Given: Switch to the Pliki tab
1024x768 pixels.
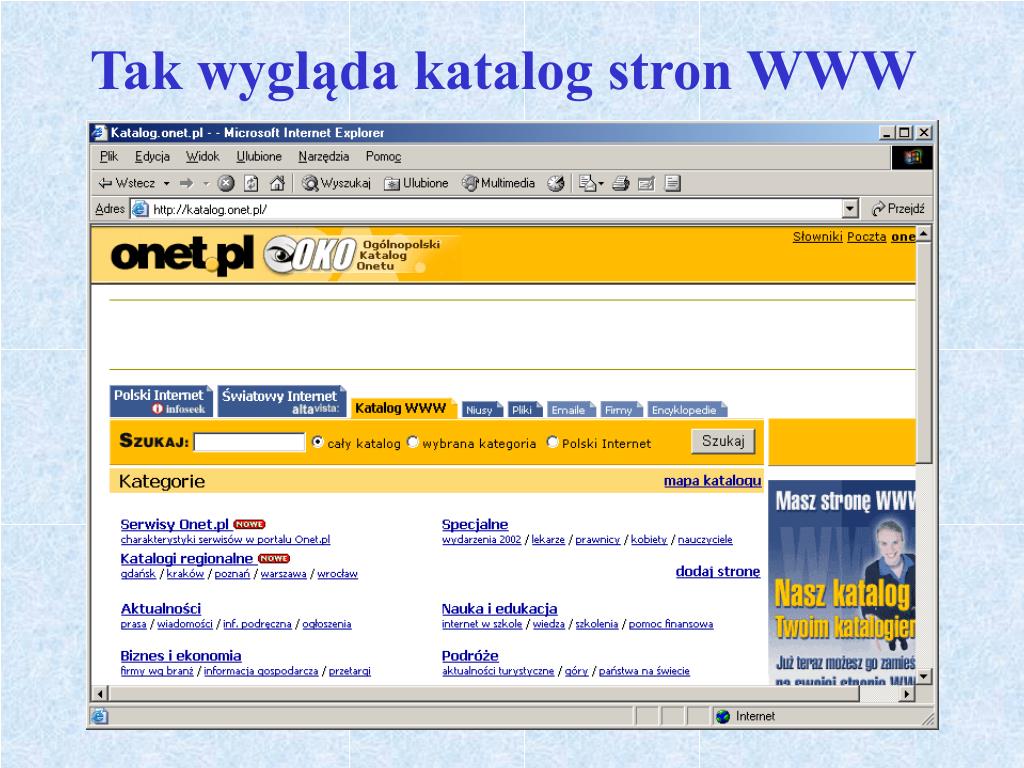Looking at the screenshot, I should point(523,409).
